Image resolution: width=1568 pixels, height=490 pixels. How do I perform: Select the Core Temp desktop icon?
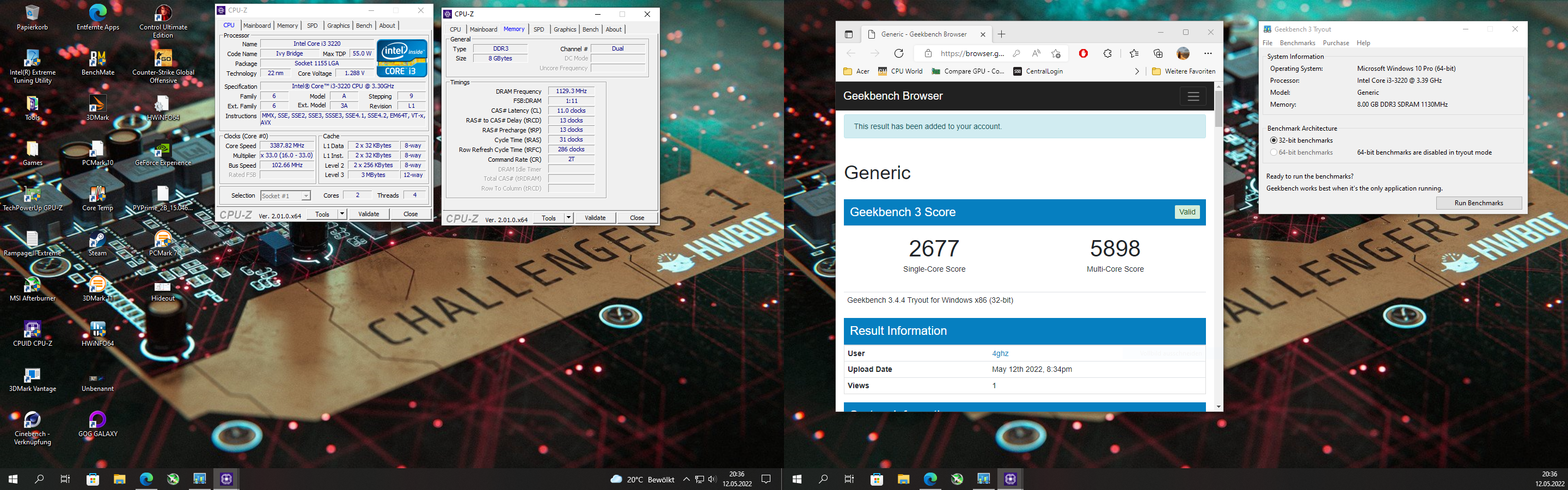click(97, 198)
